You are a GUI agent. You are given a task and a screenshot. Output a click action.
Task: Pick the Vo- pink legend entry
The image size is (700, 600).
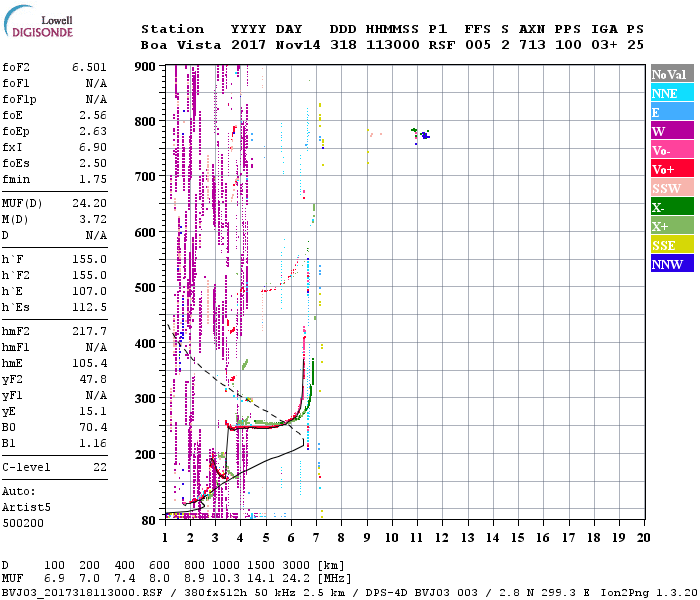tap(671, 150)
